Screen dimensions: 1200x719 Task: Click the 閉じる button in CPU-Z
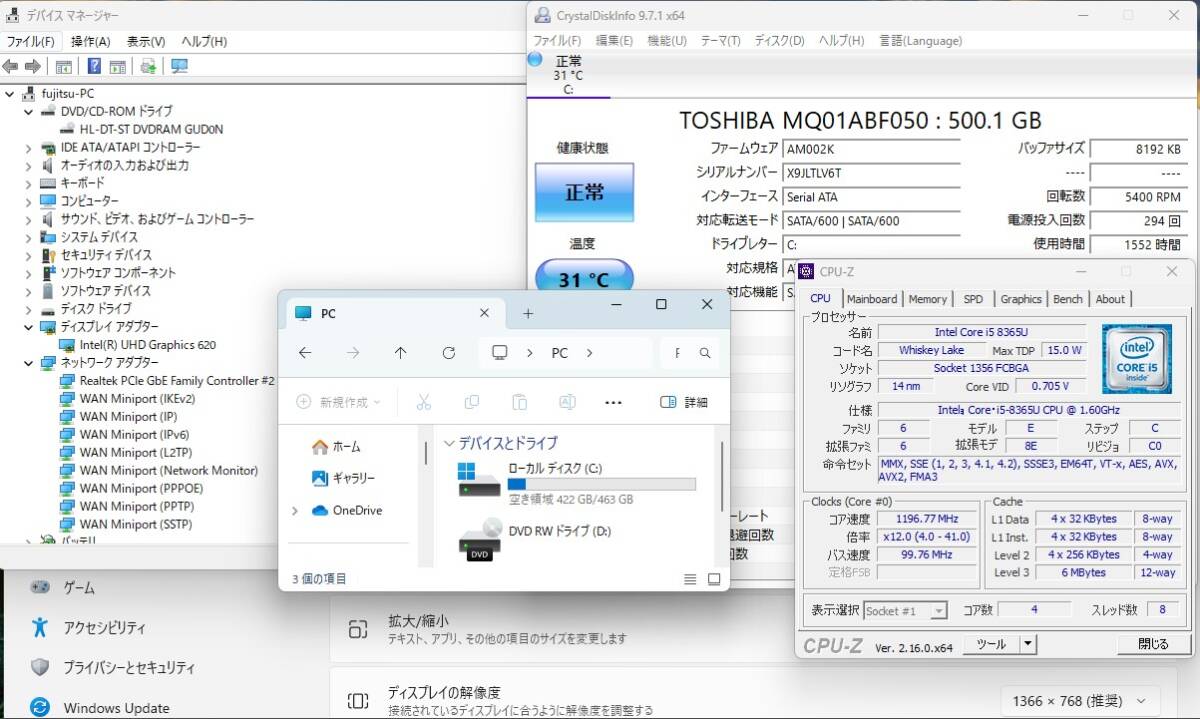click(1151, 645)
